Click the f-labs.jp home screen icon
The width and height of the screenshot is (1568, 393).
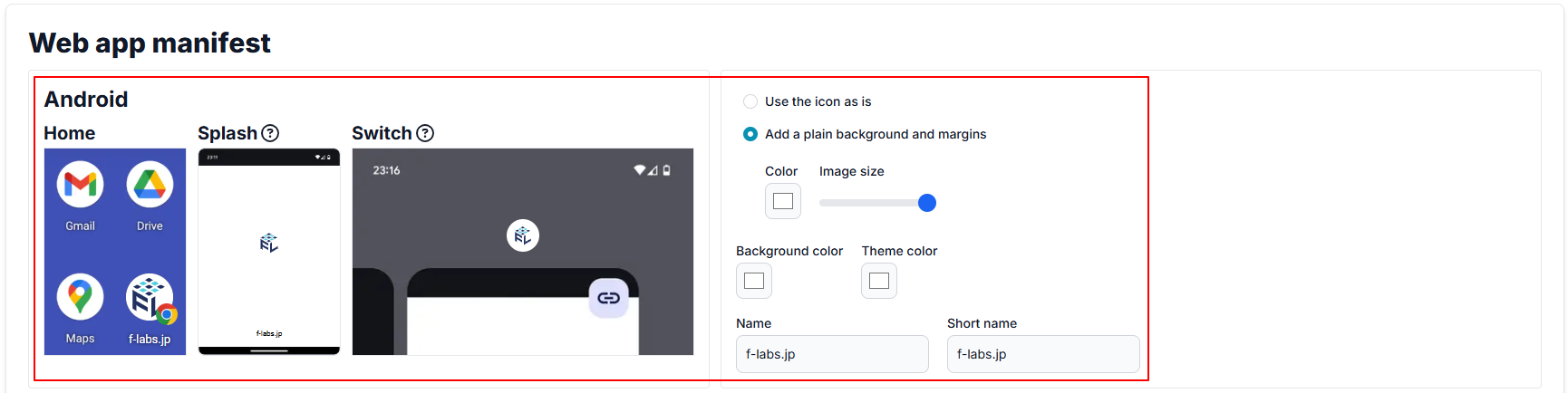(150, 298)
